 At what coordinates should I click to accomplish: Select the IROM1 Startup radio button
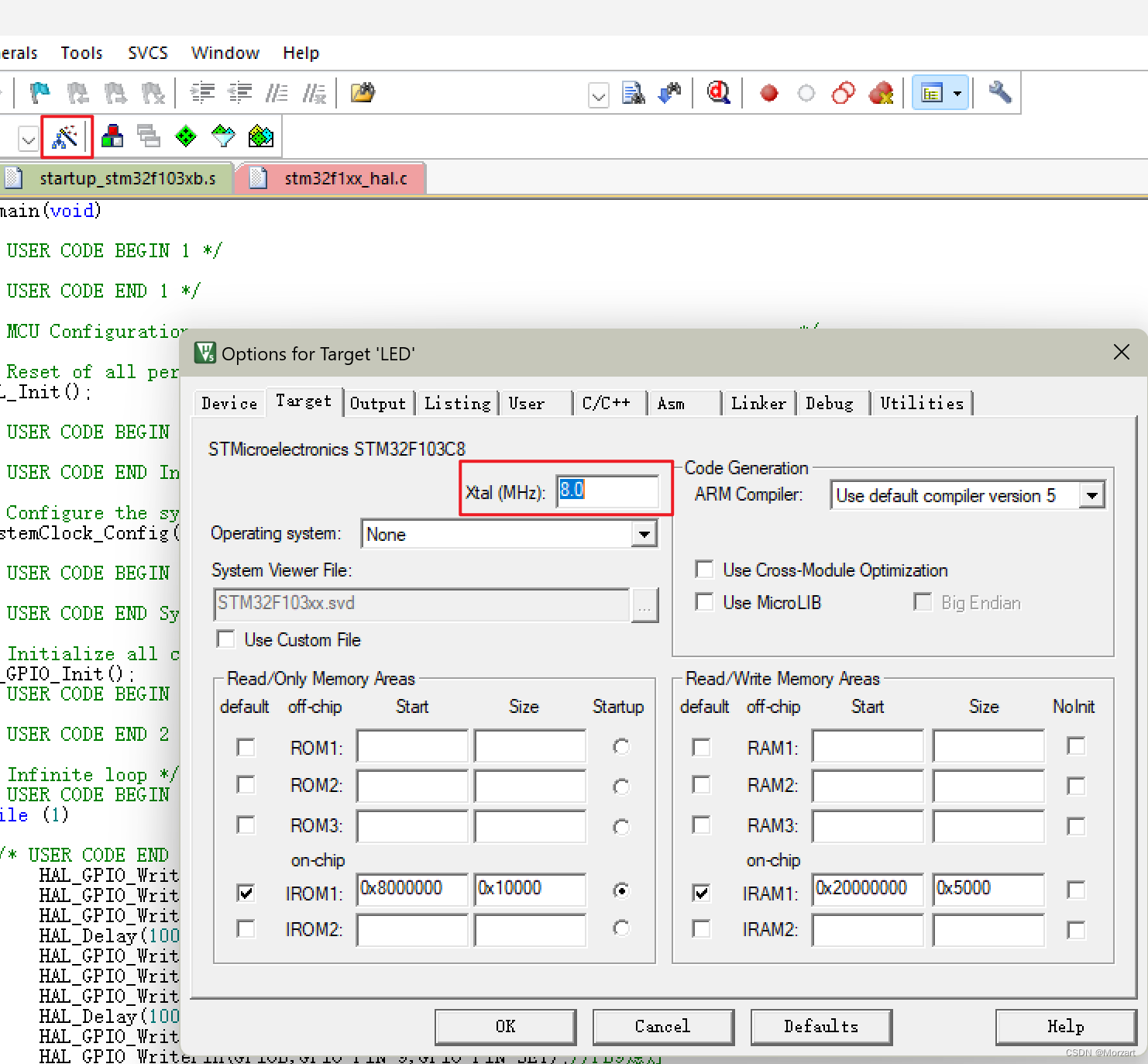click(621, 891)
